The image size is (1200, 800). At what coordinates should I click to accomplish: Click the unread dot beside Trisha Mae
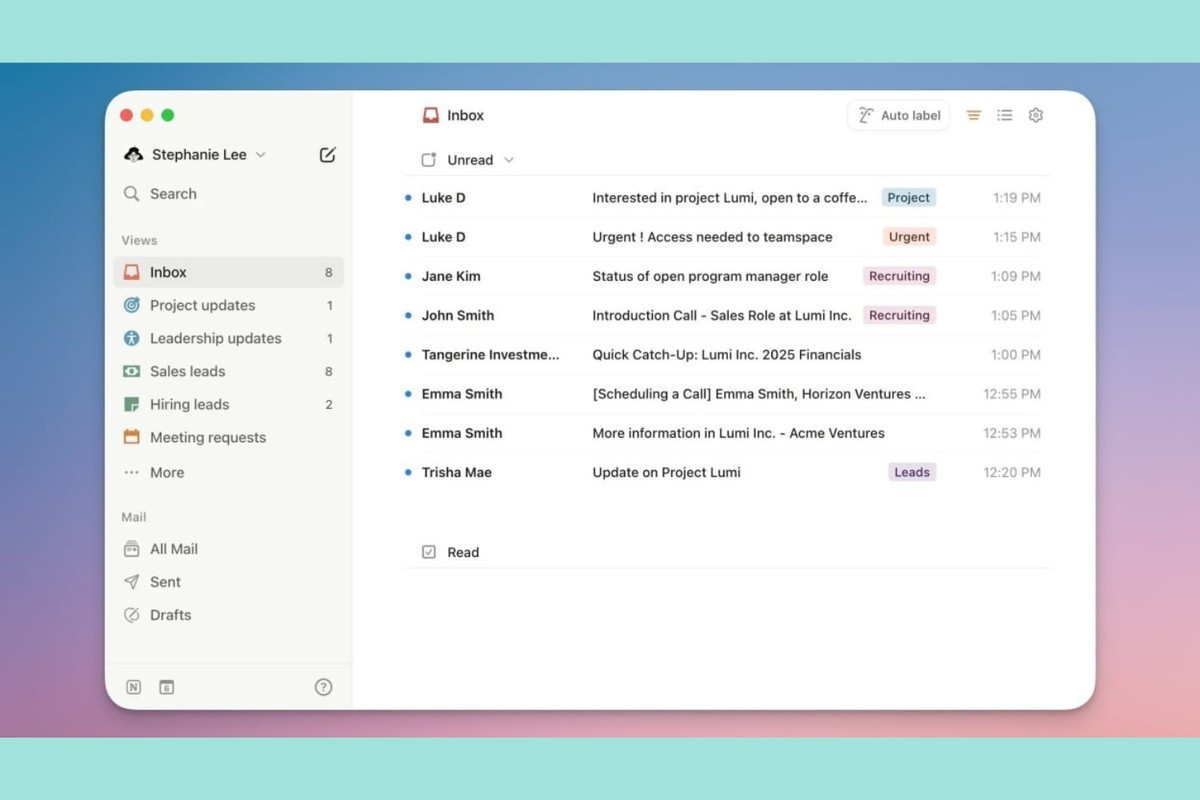point(408,472)
